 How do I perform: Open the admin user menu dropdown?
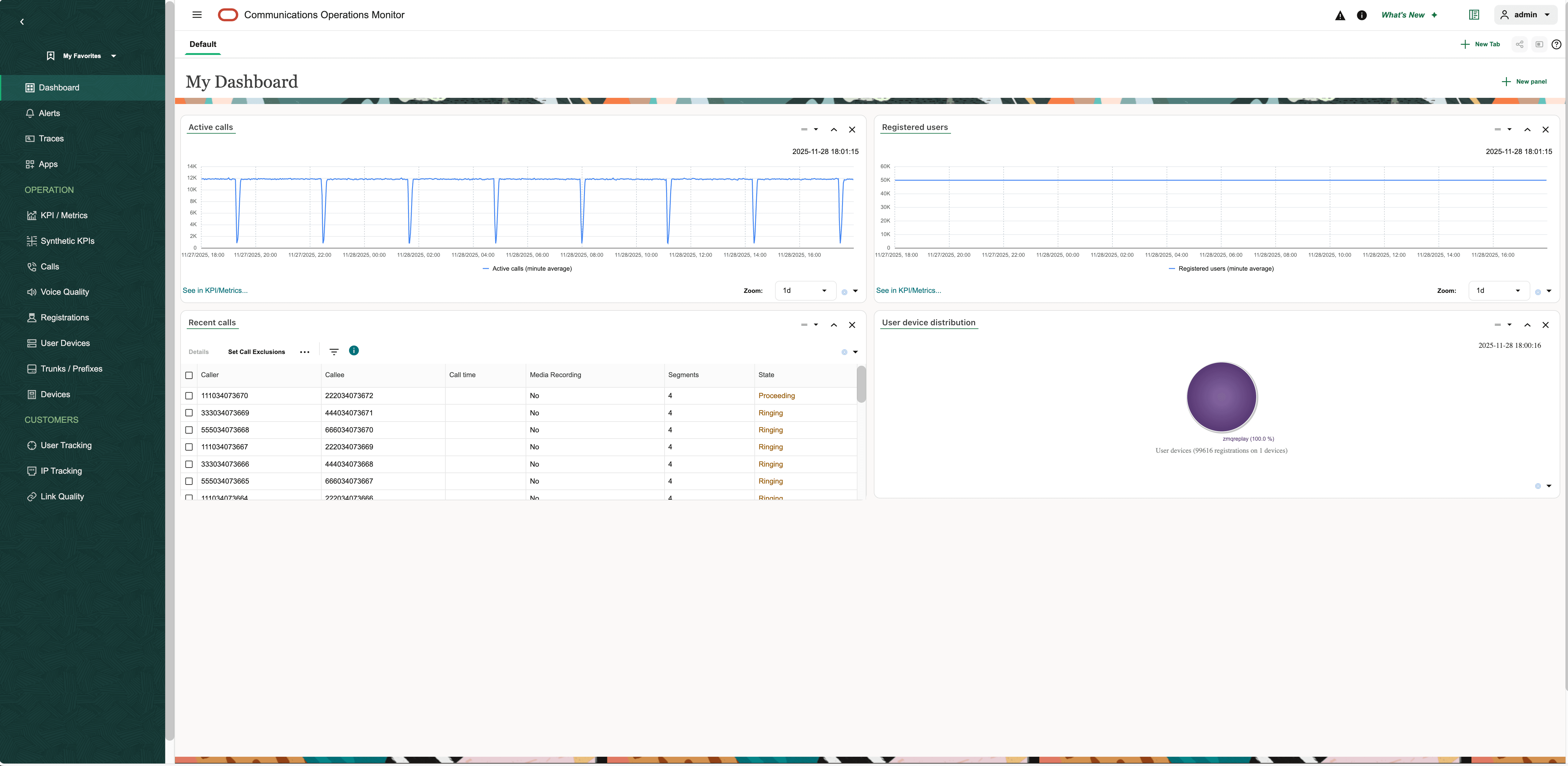coord(1525,15)
